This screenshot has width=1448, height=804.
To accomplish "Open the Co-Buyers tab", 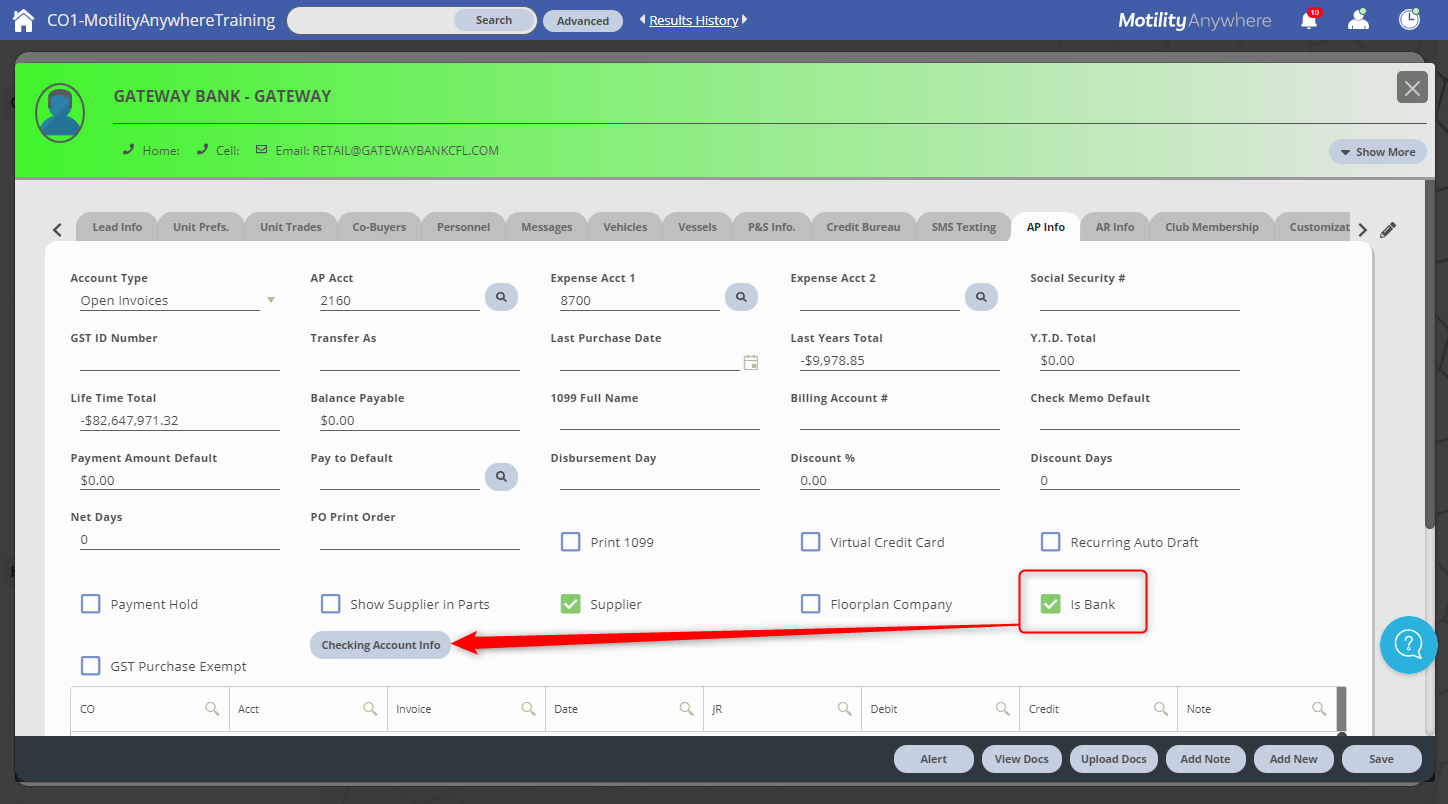I will [x=379, y=227].
